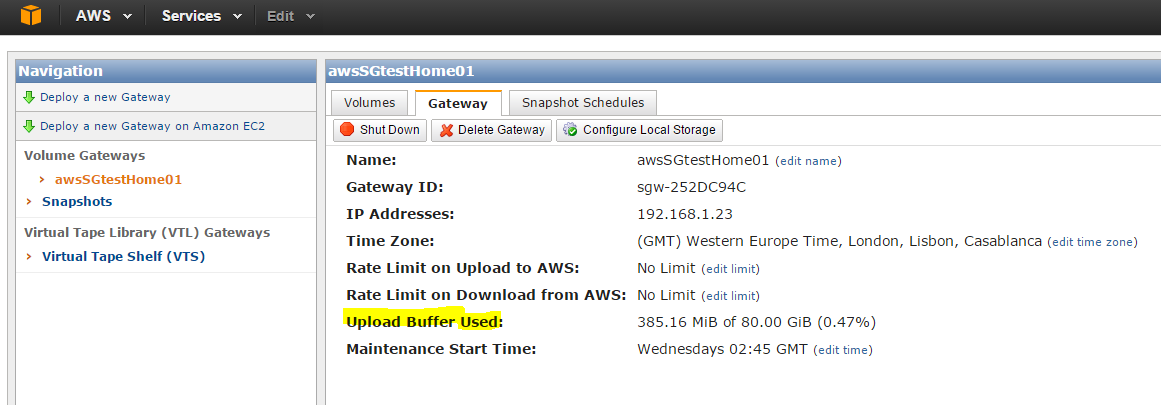Expand the Snapshots tree arrow
Viewport: 1161px width, 405px height.
(x=29, y=201)
